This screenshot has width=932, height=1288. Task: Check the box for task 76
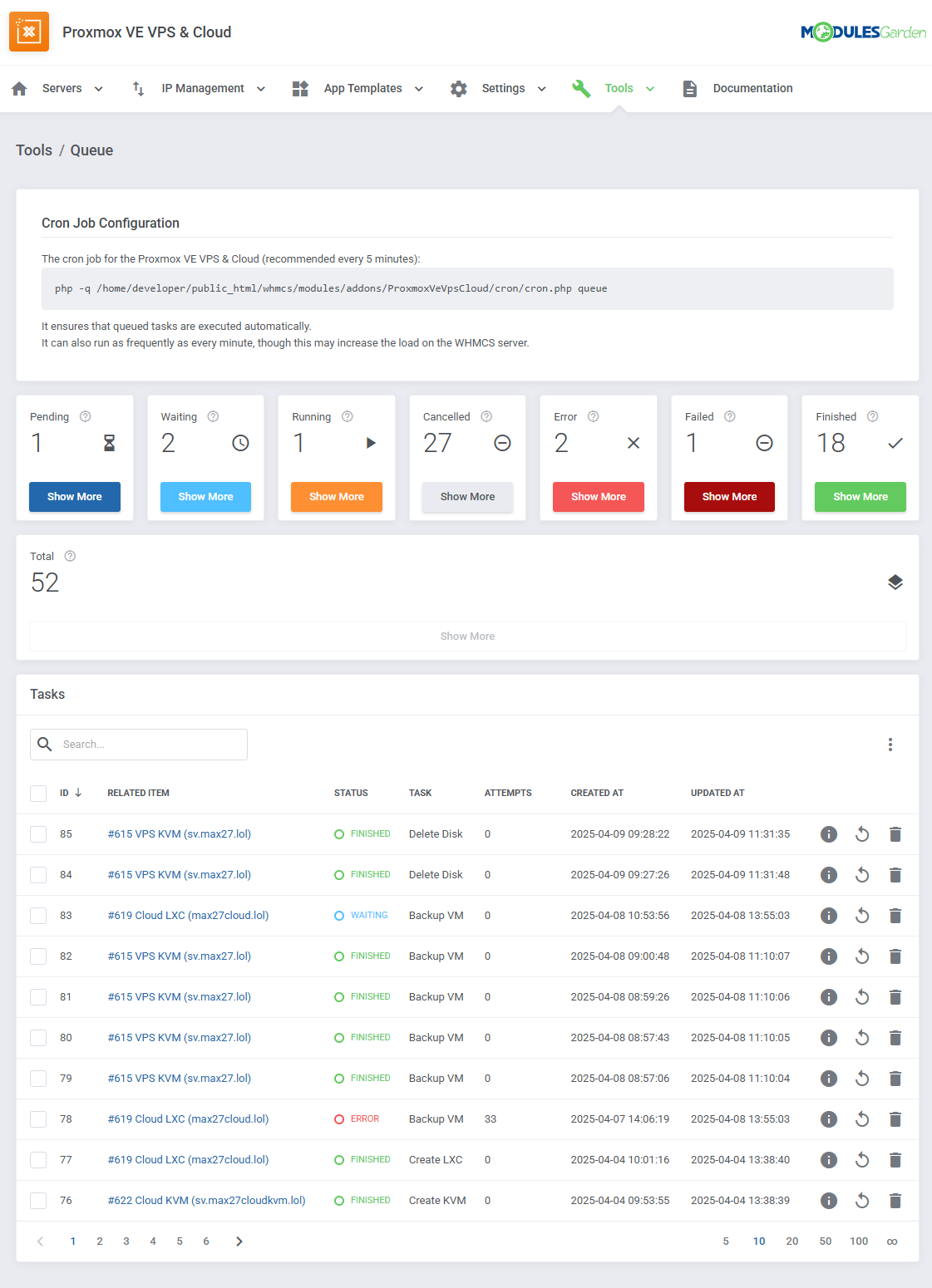coord(38,1200)
